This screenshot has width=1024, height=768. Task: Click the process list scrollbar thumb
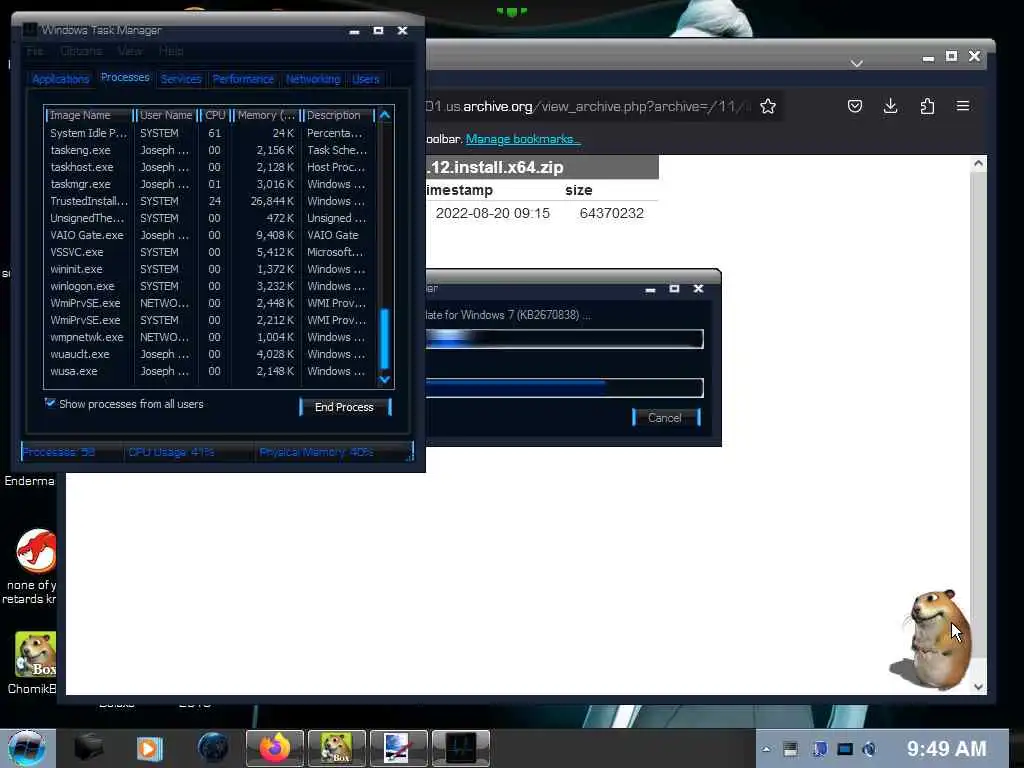click(x=385, y=338)
